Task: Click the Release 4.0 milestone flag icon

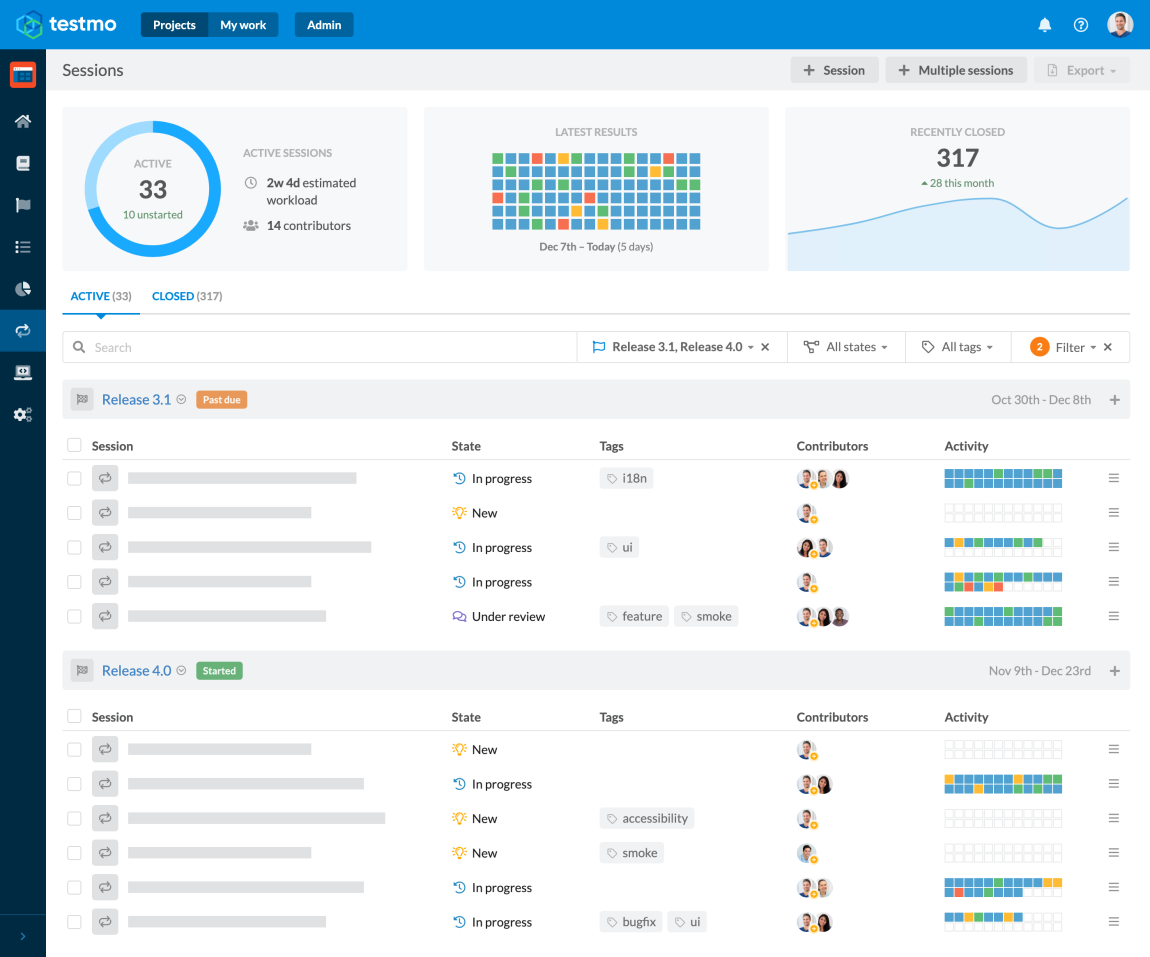Action: coord(82,670)
